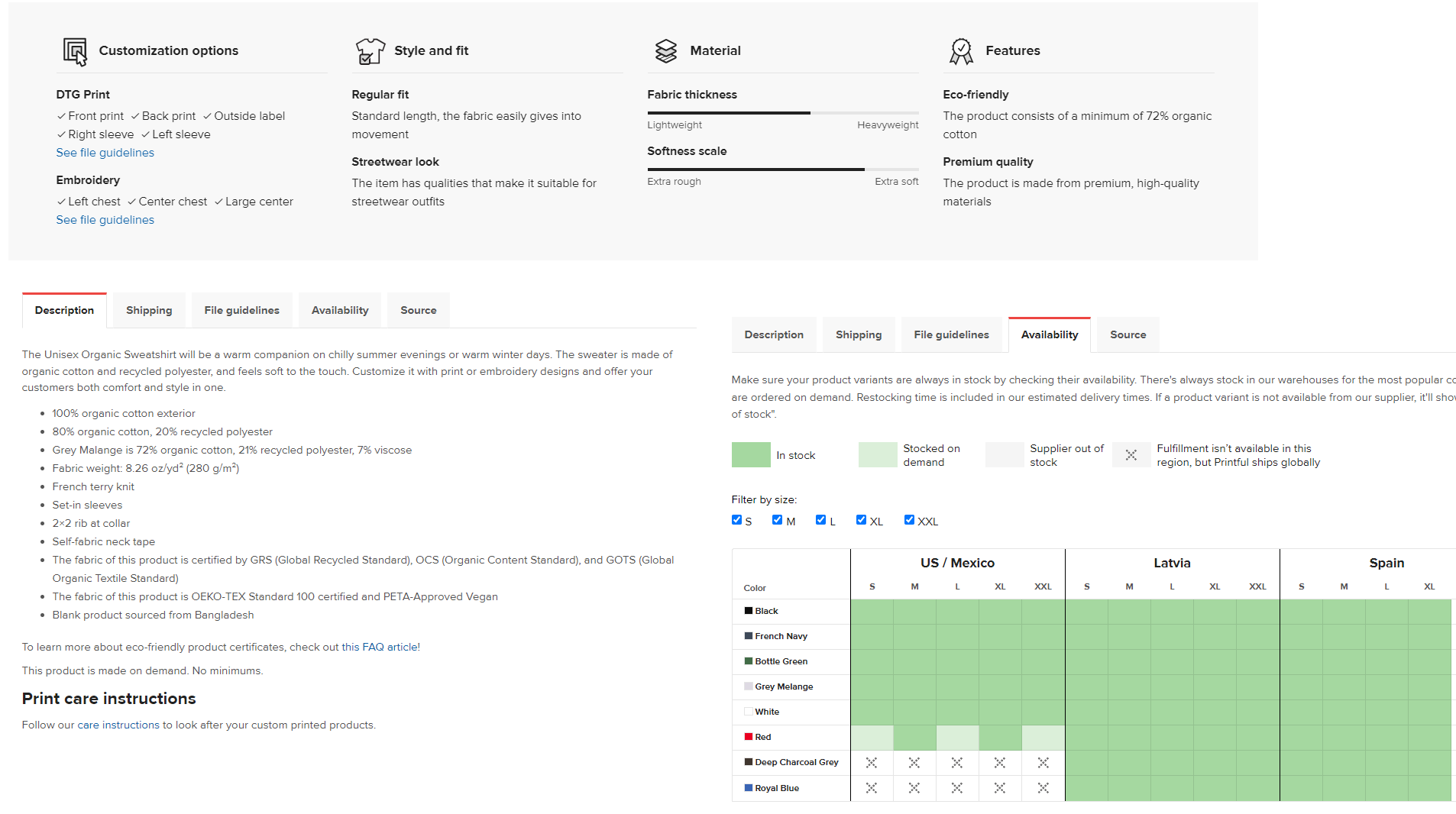The height and width of the screenshot is (814, 1456).
Task: Uncheck the XXL size filter
Action: [x=909, y=520]
